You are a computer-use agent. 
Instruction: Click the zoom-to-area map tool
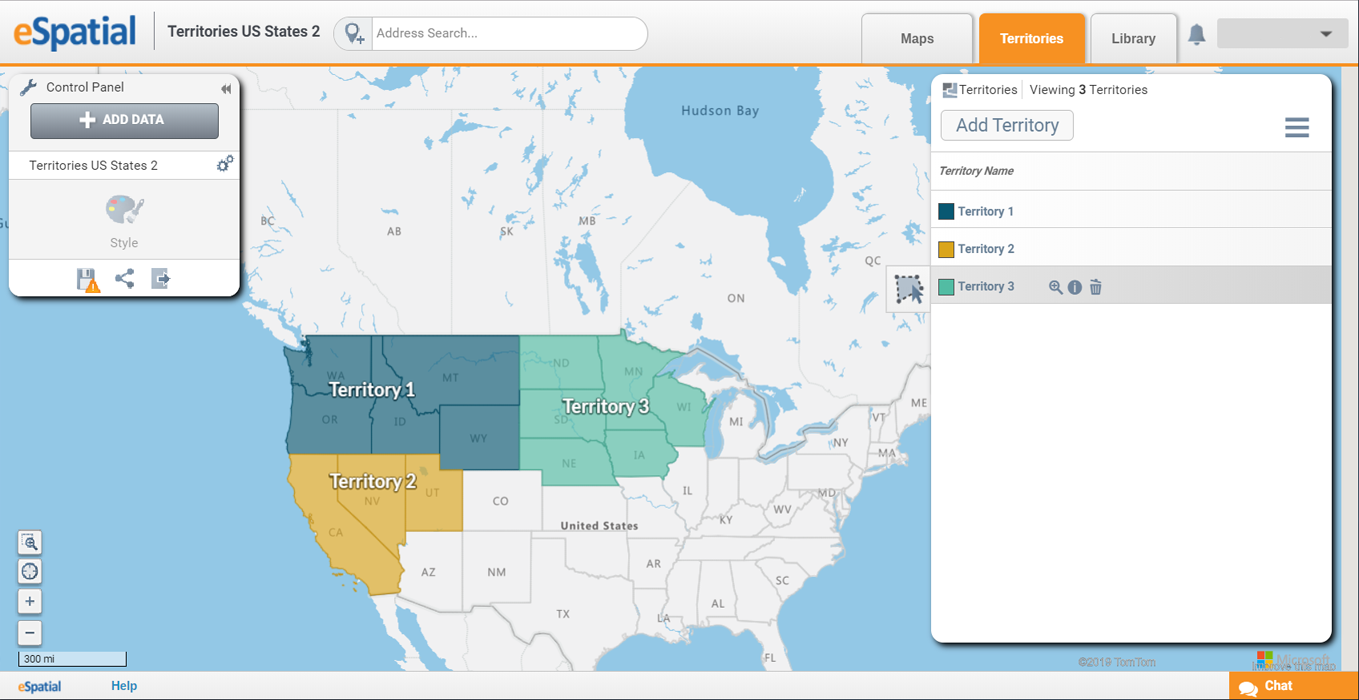(x=30, y=542)
